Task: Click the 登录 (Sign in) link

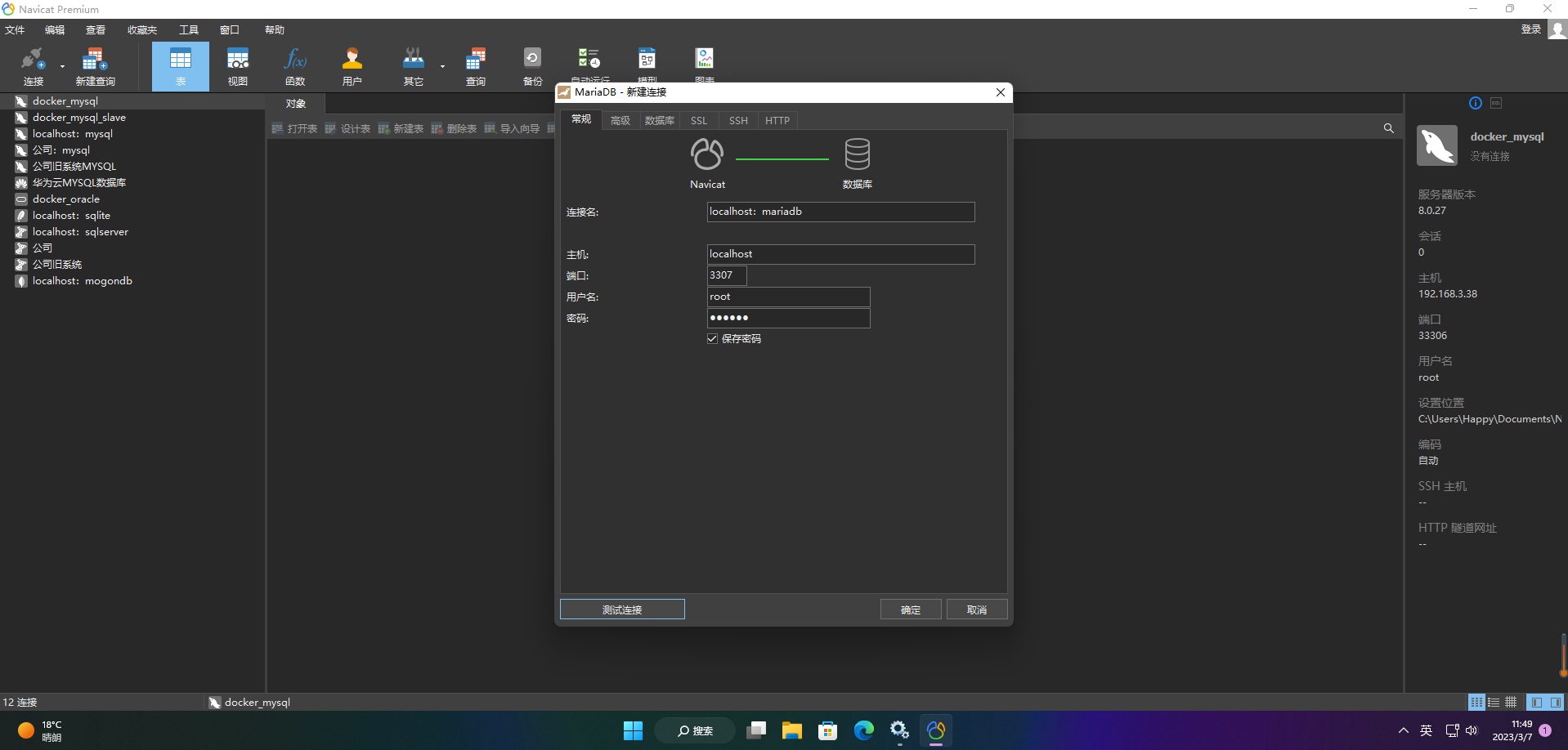Action: point(1531,29)
